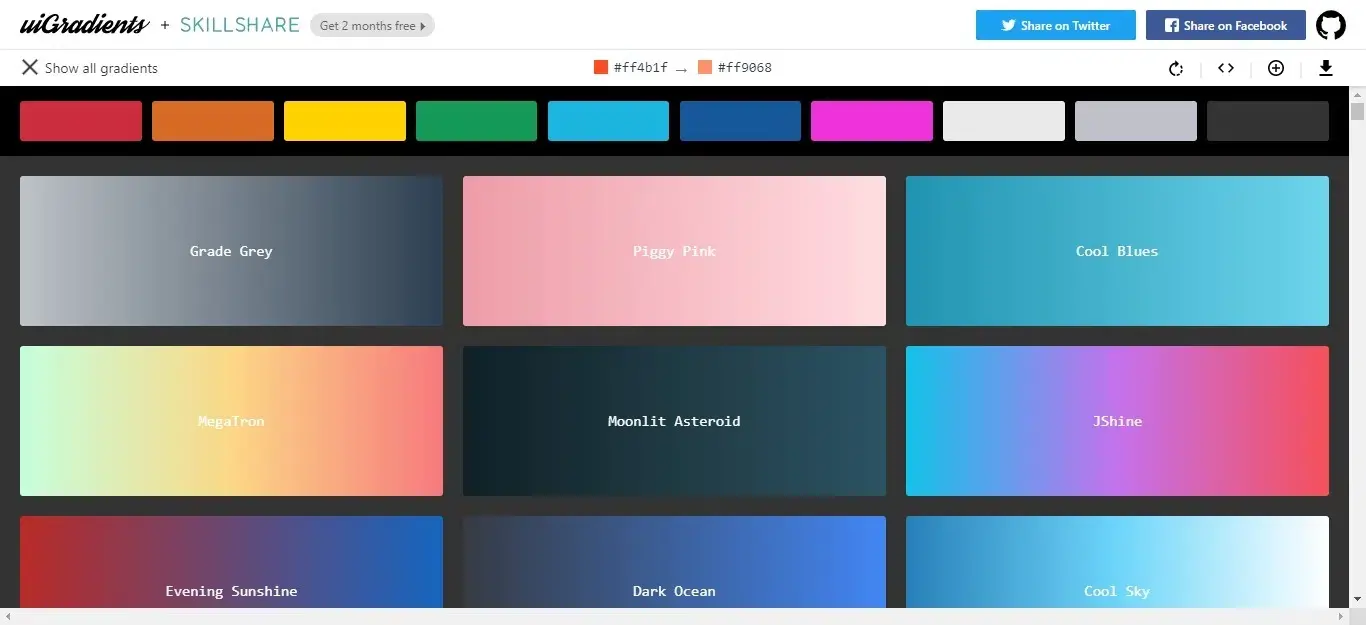Click the vertical scrollbar up arrow
1366x625 pixels.
pos(1357,94)
